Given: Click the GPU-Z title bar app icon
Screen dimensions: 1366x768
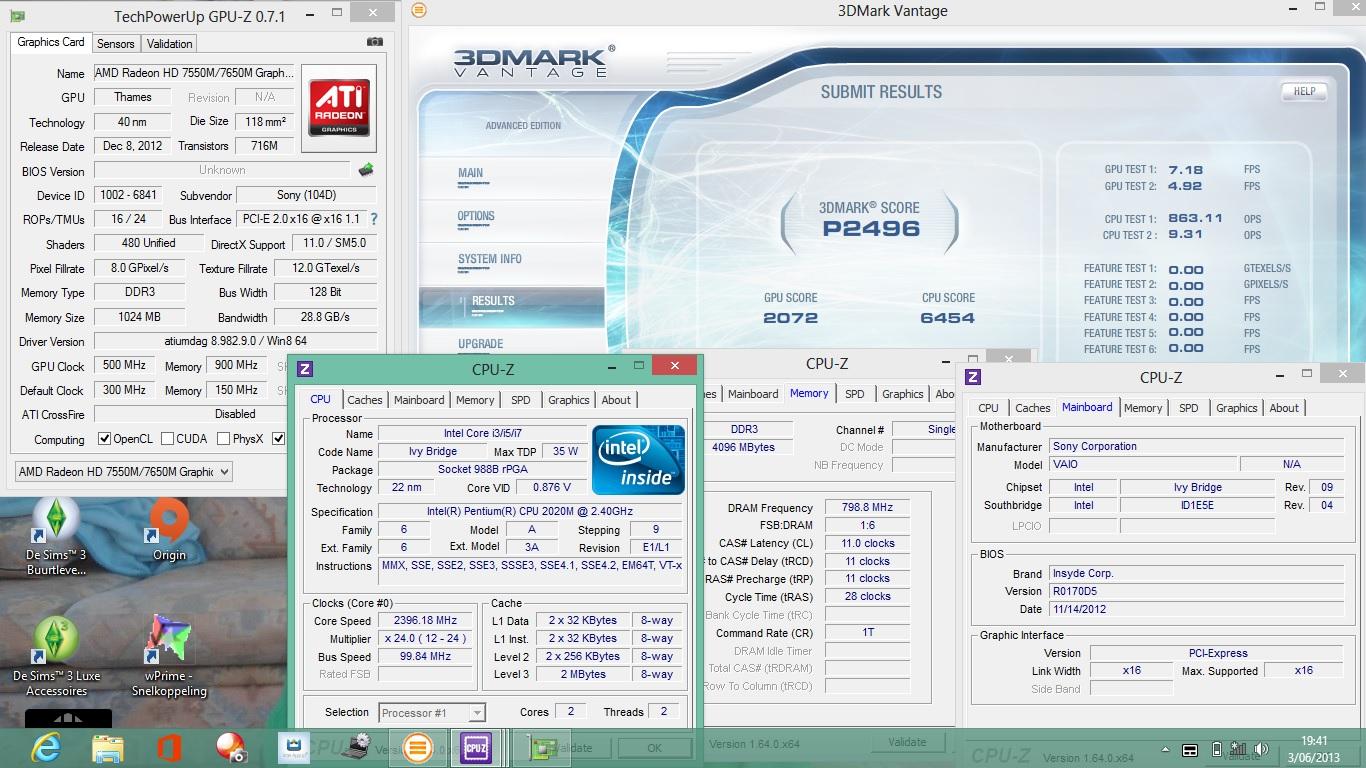Looking at the screenshot, I should click(17, 16).
